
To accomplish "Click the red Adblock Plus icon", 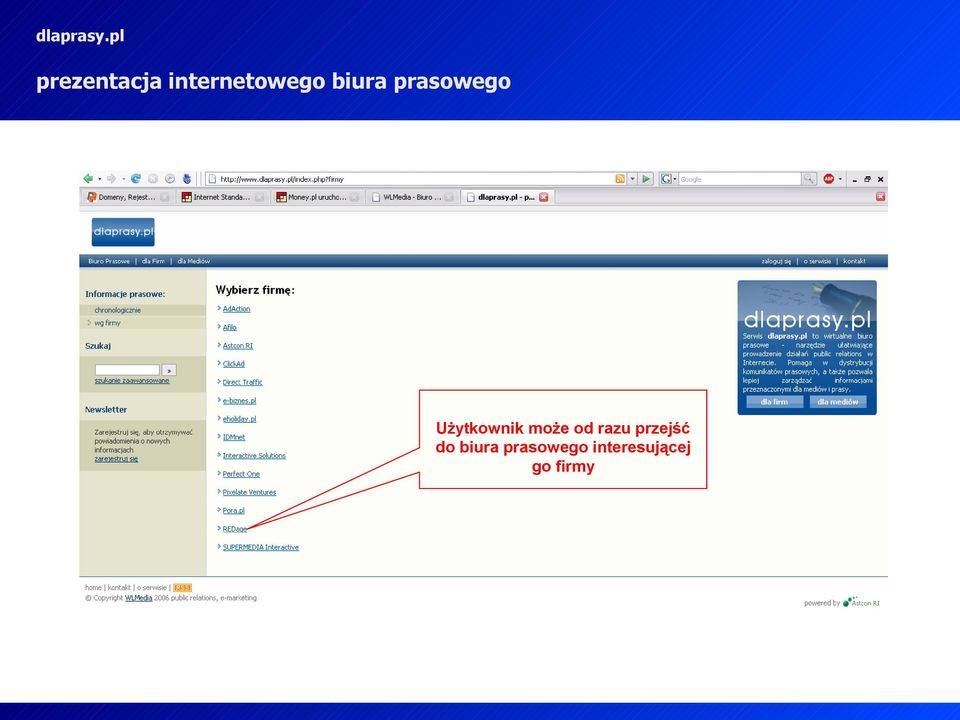I will coord(828,179).
